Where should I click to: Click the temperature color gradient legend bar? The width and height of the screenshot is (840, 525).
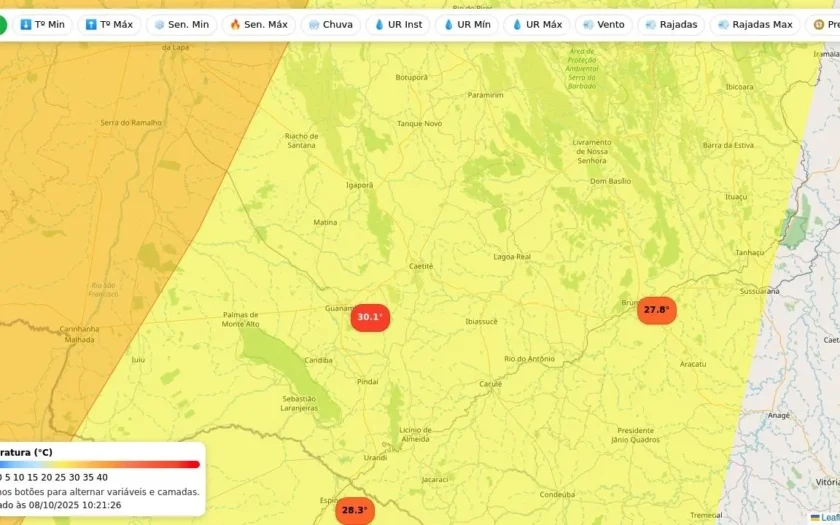click(100, 464)
